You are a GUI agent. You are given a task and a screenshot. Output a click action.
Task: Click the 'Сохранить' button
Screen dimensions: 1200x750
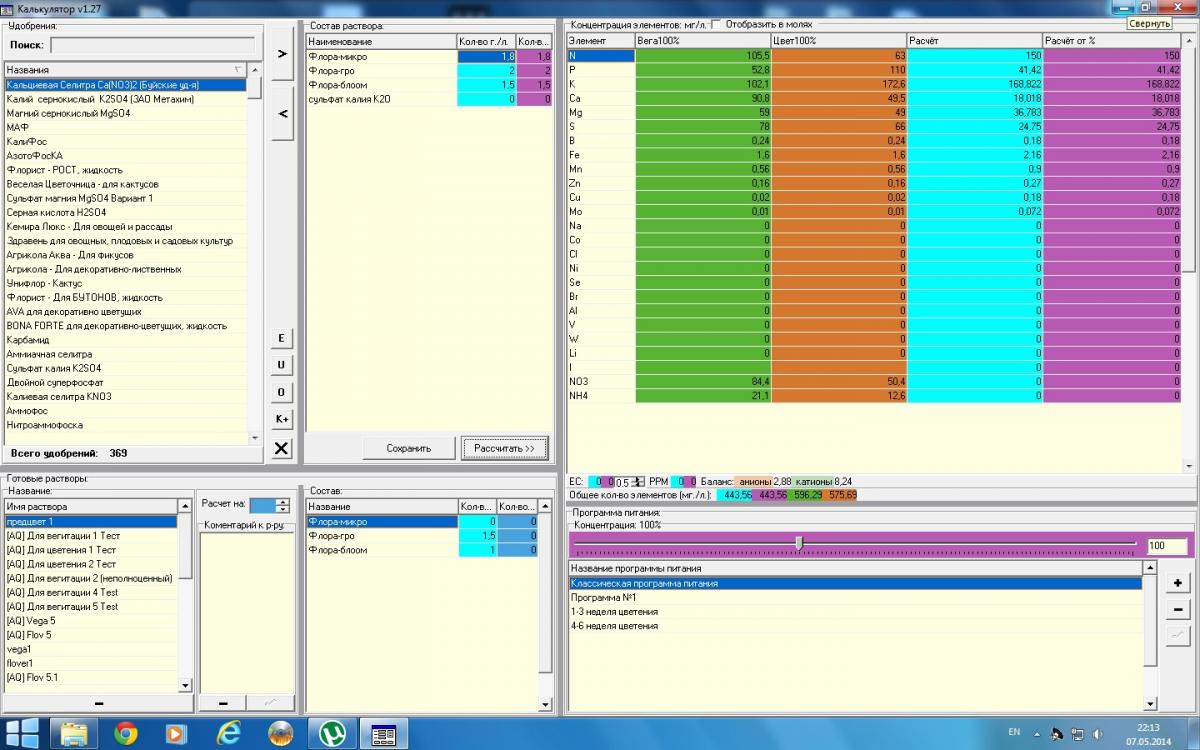click(x=408, y=448)
